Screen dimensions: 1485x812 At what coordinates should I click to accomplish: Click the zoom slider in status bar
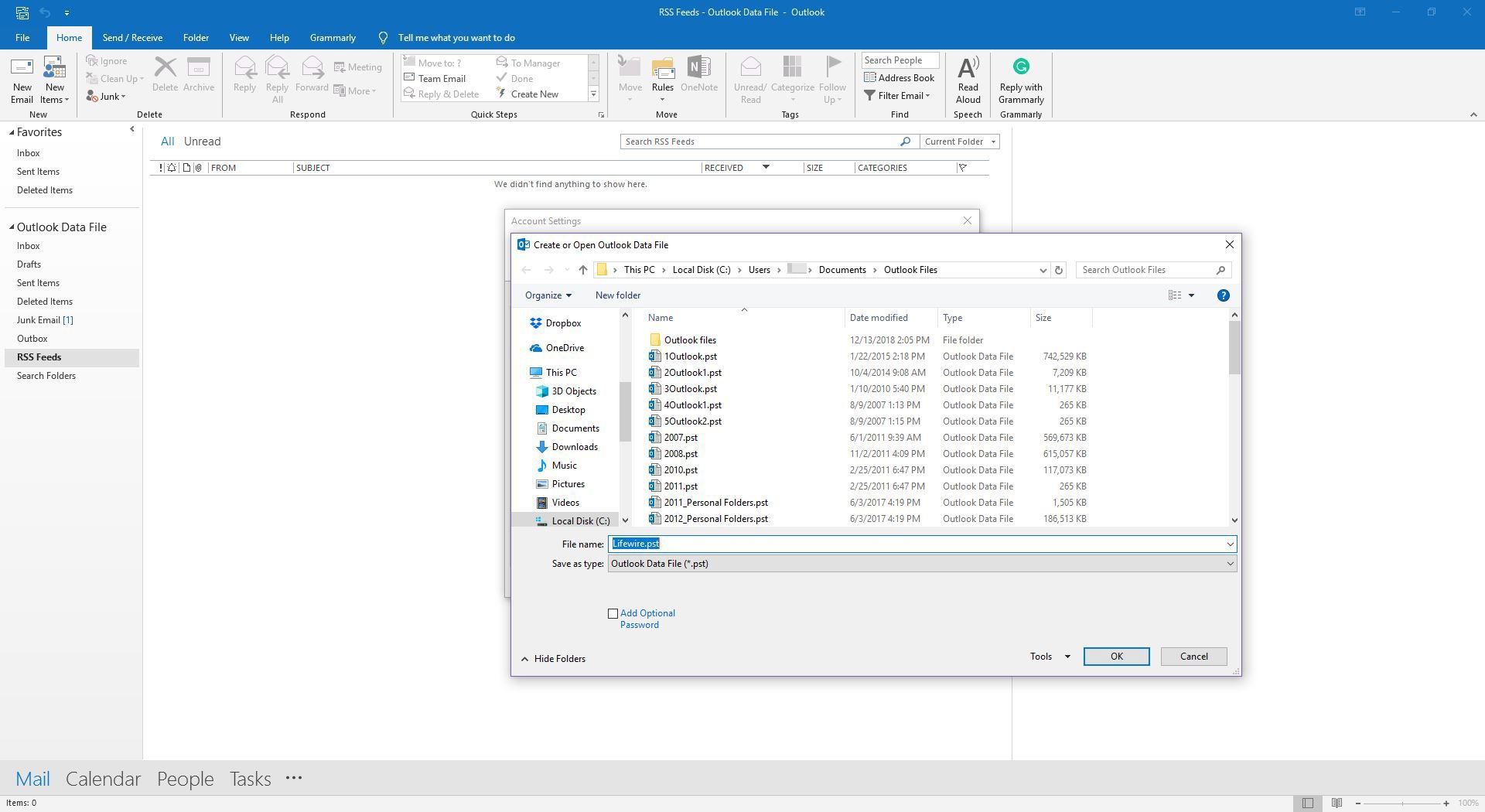click(1402, 803)
